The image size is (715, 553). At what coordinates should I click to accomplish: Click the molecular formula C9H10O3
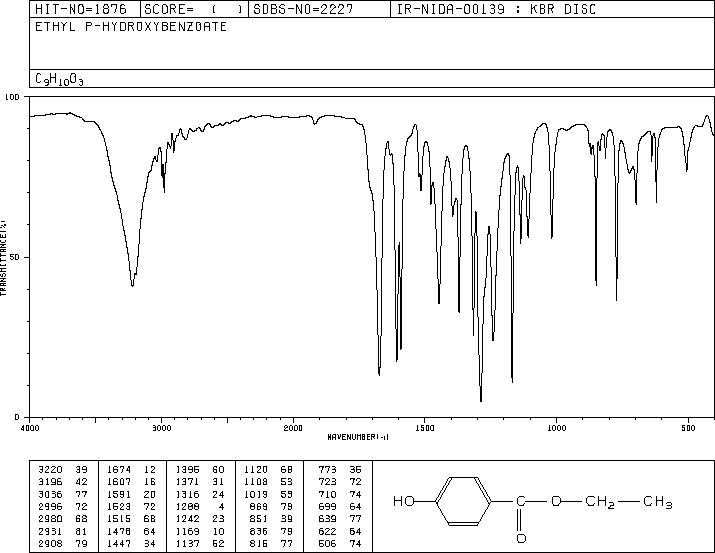pos(59,79)
